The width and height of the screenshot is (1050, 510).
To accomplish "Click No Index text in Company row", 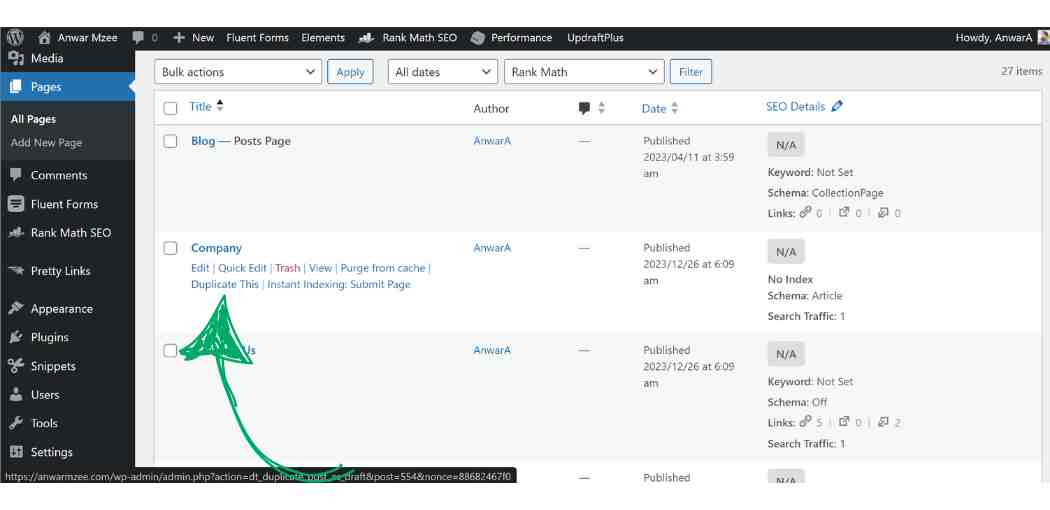I will point(790,279).
